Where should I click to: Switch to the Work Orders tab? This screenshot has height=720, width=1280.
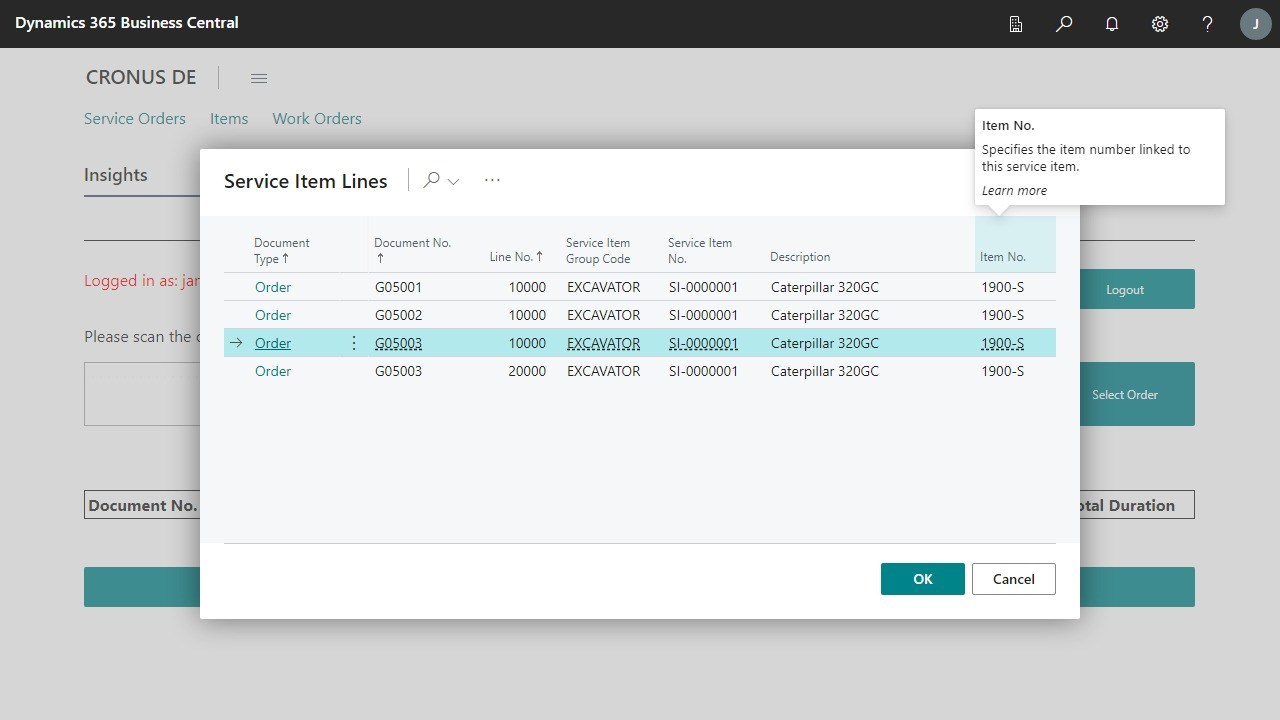point(316,118)
